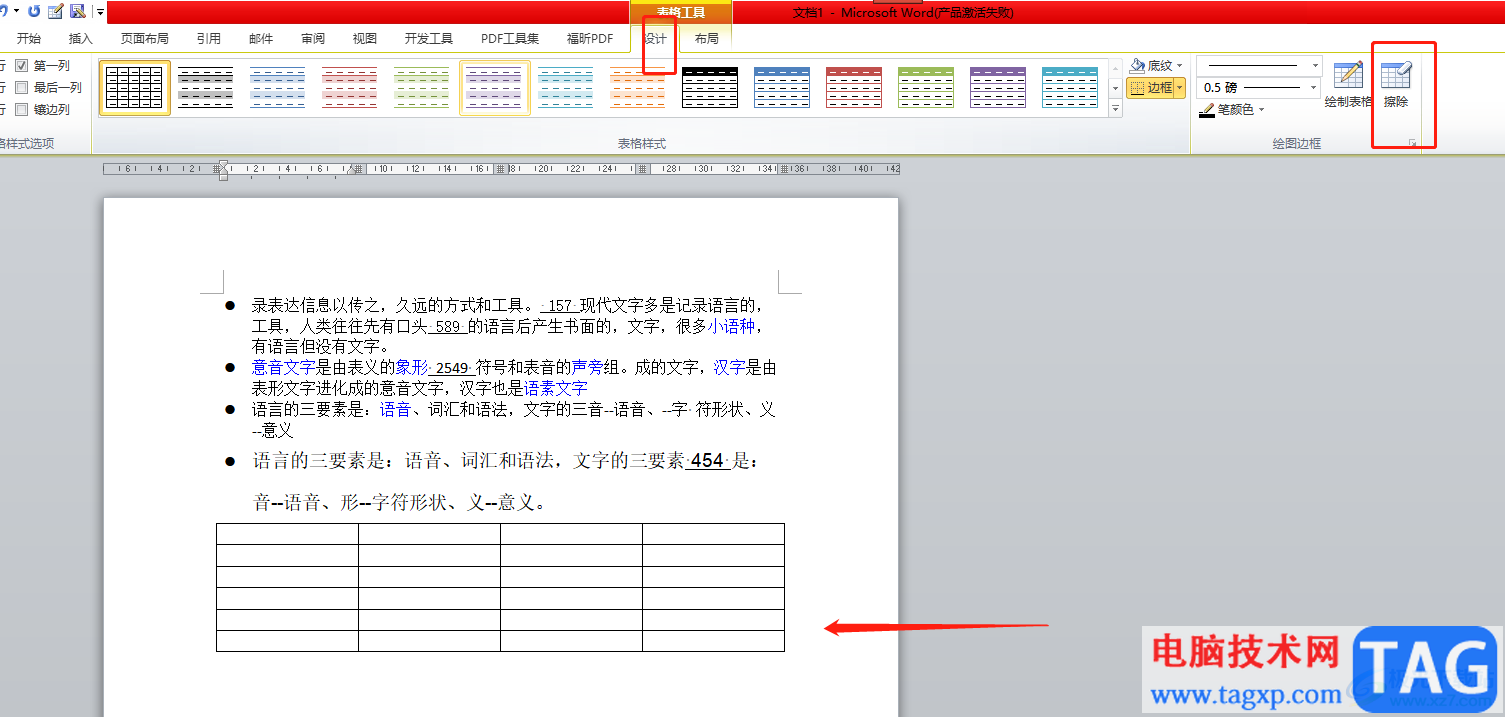
Task: Open the 福昕PDF tab
Action: (x=590, y=39)
